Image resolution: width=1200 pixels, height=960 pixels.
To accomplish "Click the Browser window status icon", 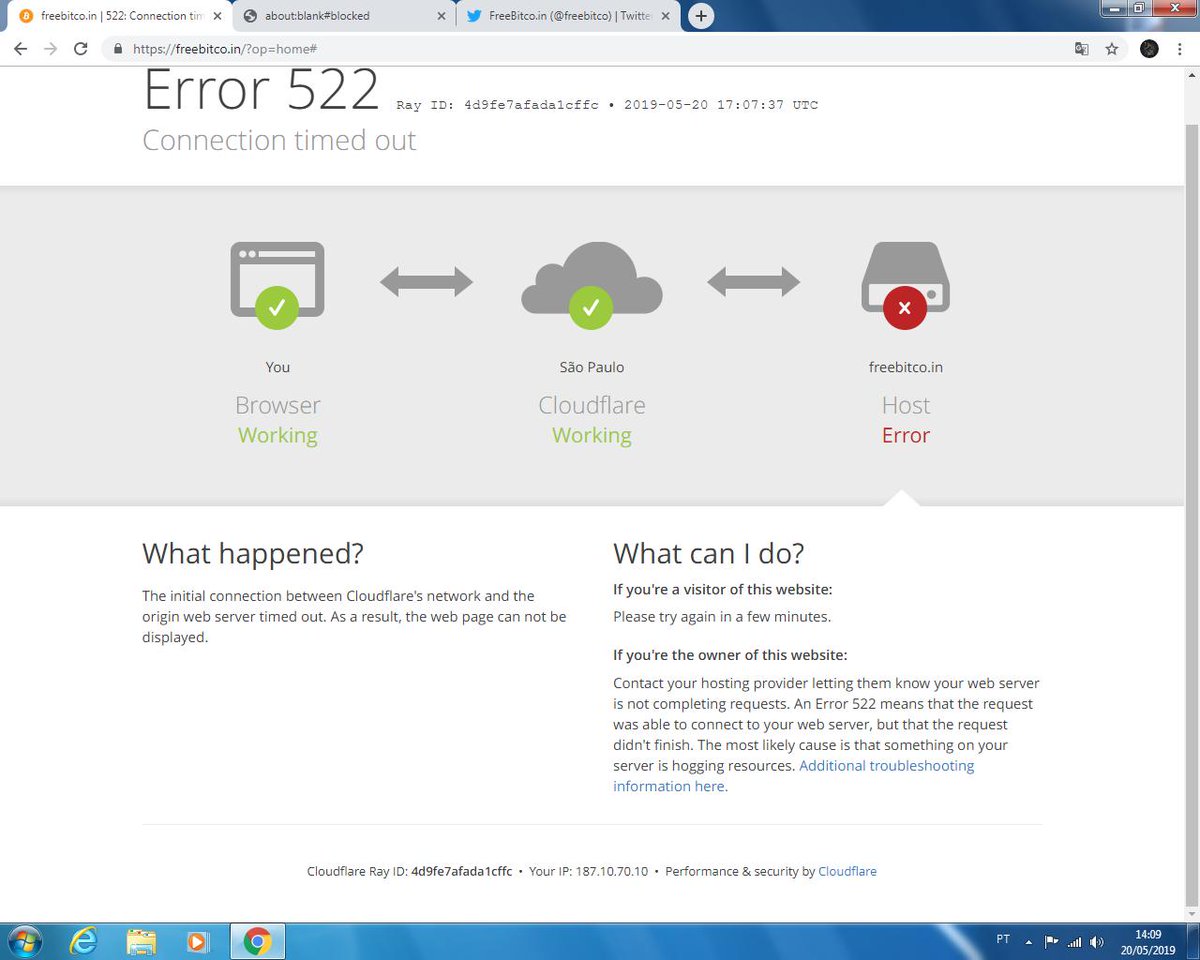I will click(277, 285).
